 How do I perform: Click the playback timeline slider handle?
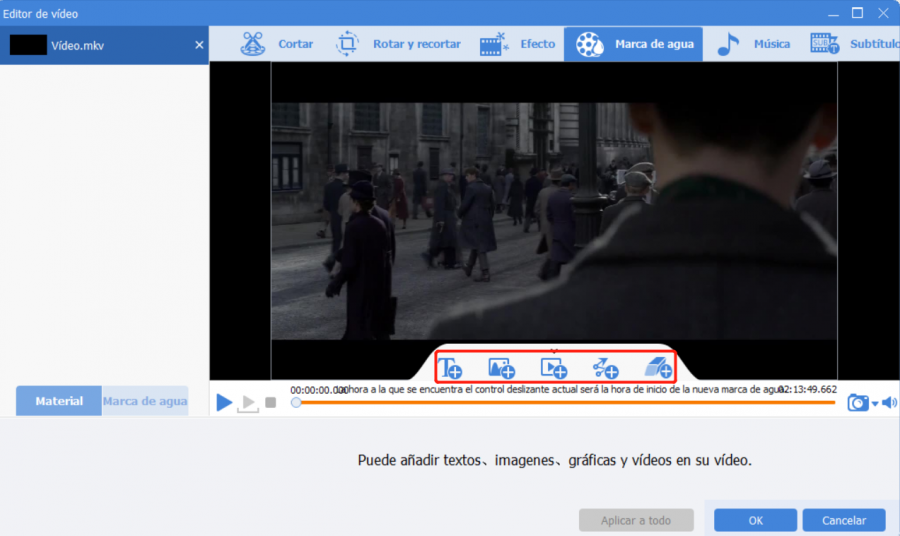[x=296, y=403]
